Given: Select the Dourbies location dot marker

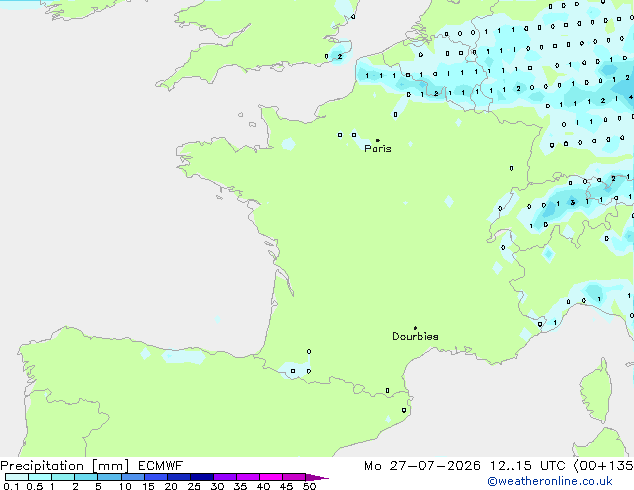Looking at the screenshot, I should [415, 328].
